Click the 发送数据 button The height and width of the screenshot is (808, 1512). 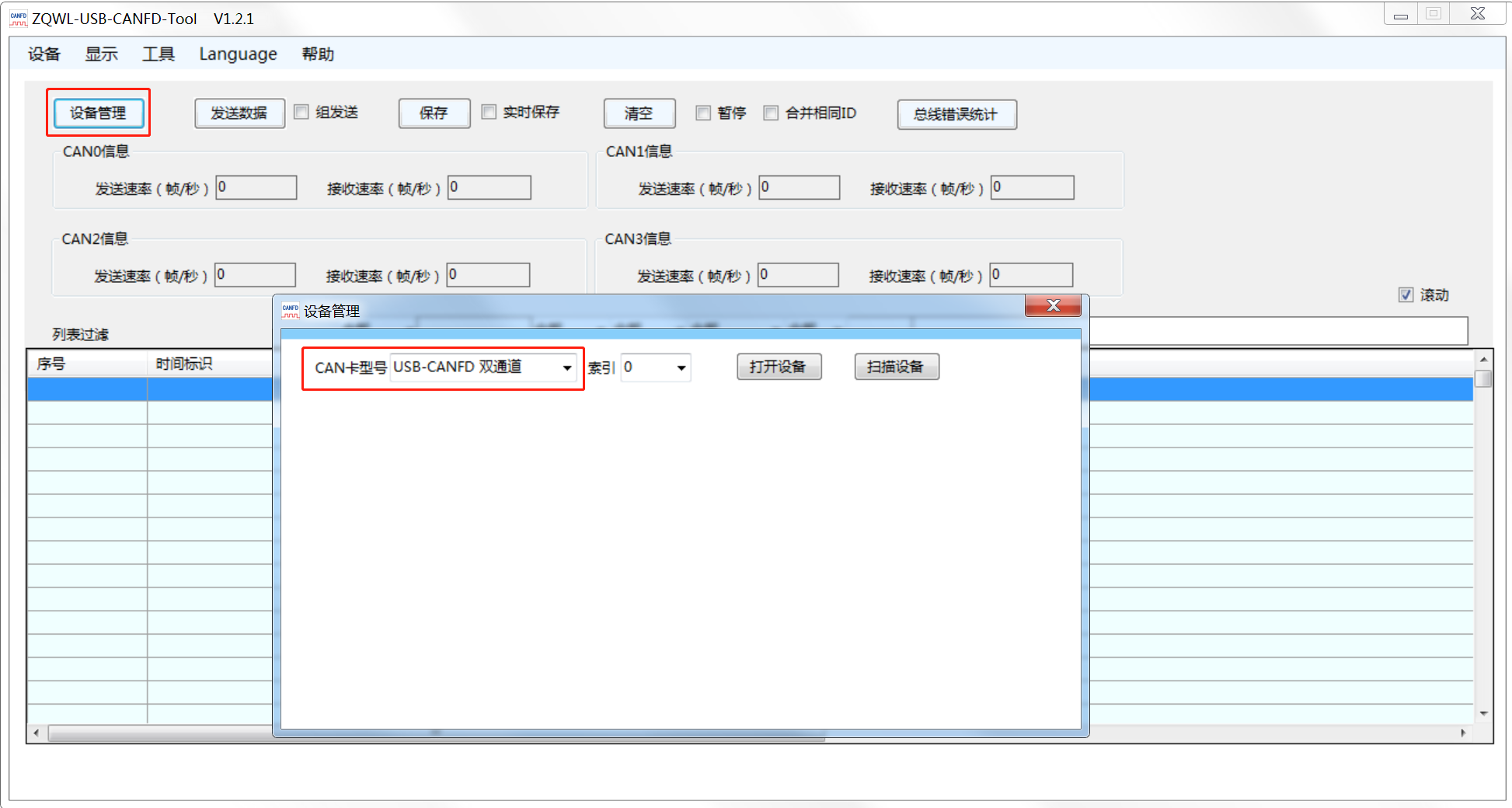click(239, 113)
